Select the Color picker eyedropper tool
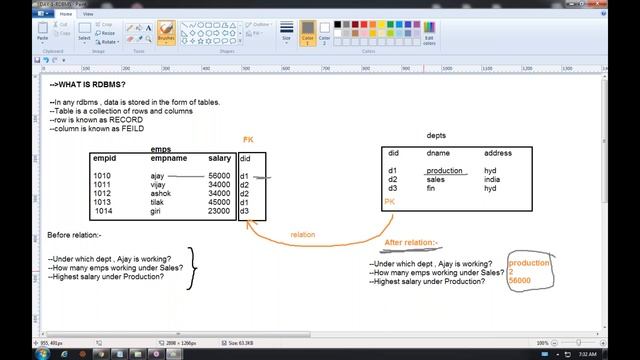640x360 pixels. [x=139, y=39]
